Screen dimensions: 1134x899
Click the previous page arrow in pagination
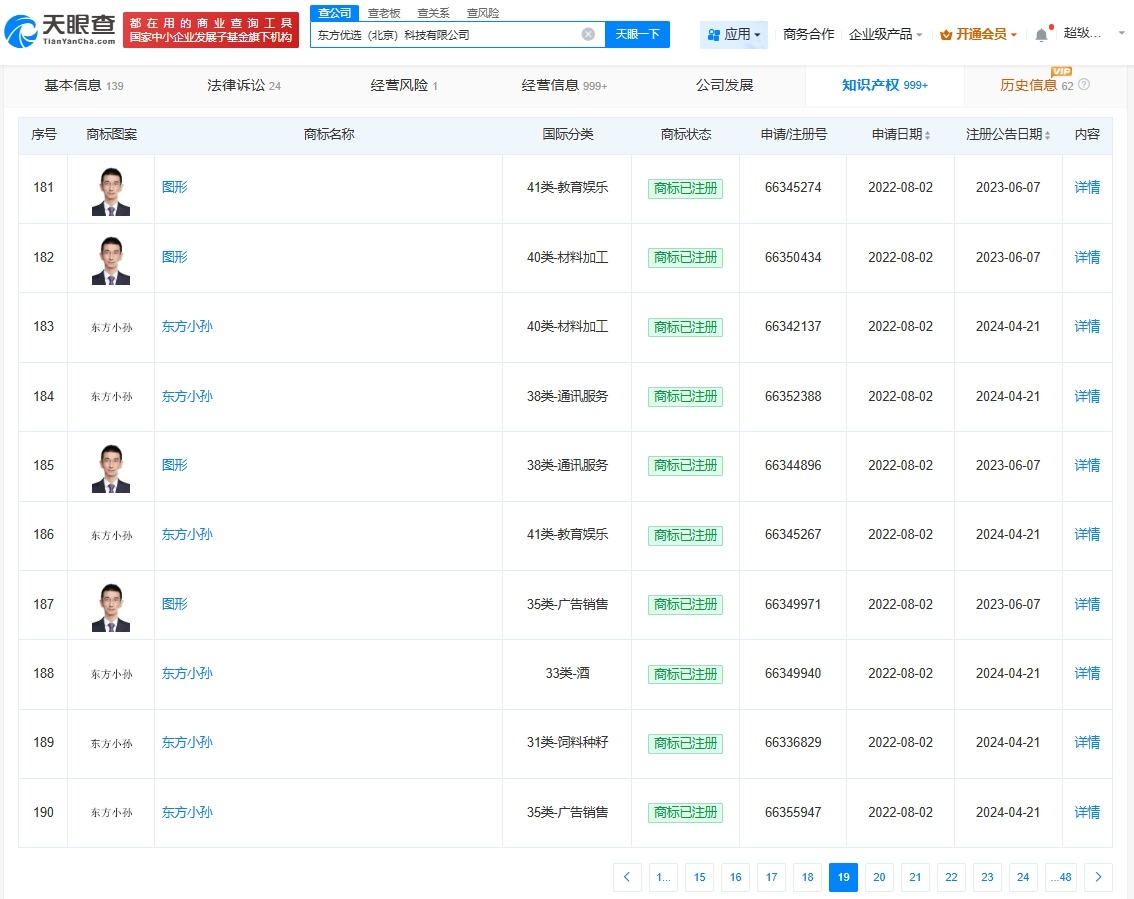click(627, 877)
